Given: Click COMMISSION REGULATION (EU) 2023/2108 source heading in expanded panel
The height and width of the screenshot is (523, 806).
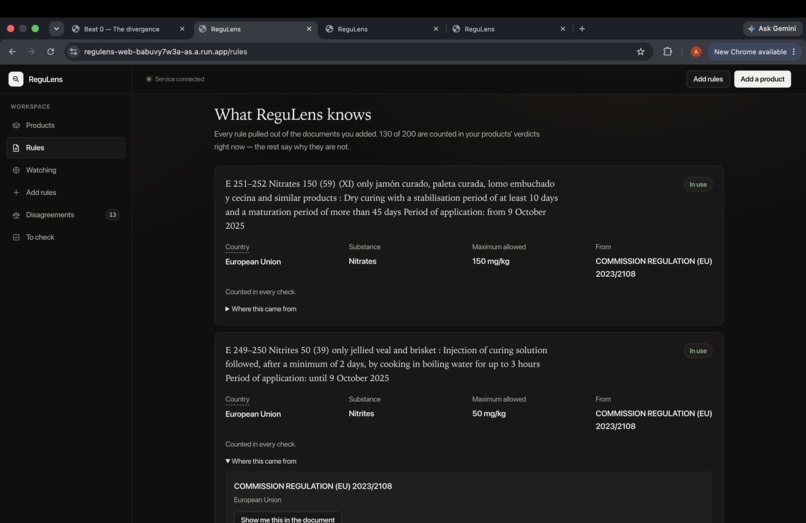Looking at the screenshot, I should 313,486.
